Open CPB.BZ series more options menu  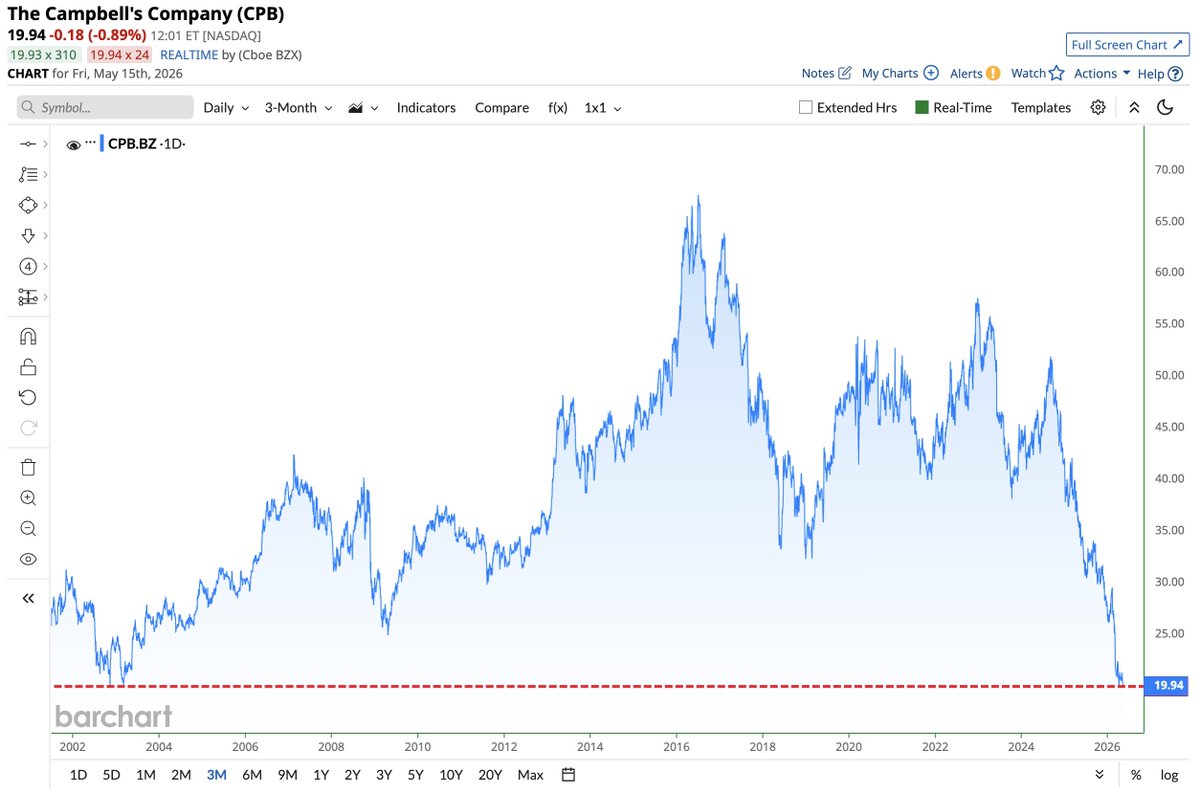coord(90,143)
